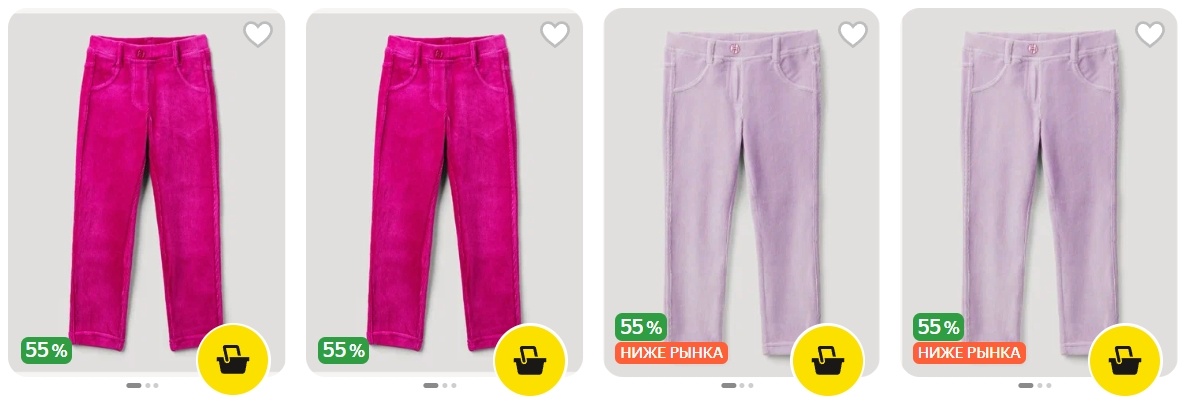Select third carousel dot under last lilac pants

click(x=1048, y=385)
